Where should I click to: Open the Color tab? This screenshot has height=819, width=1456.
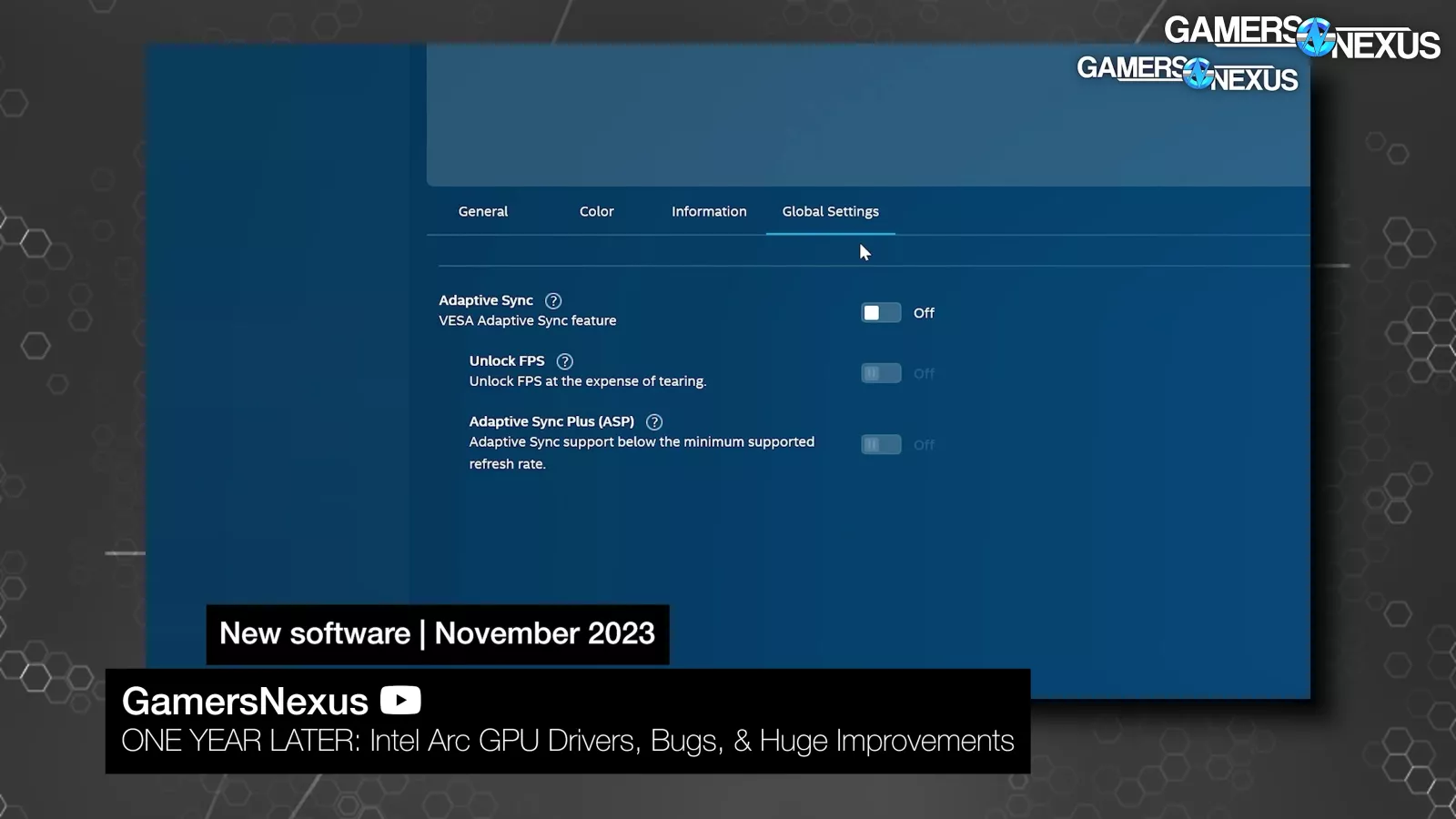pos(596,212)
